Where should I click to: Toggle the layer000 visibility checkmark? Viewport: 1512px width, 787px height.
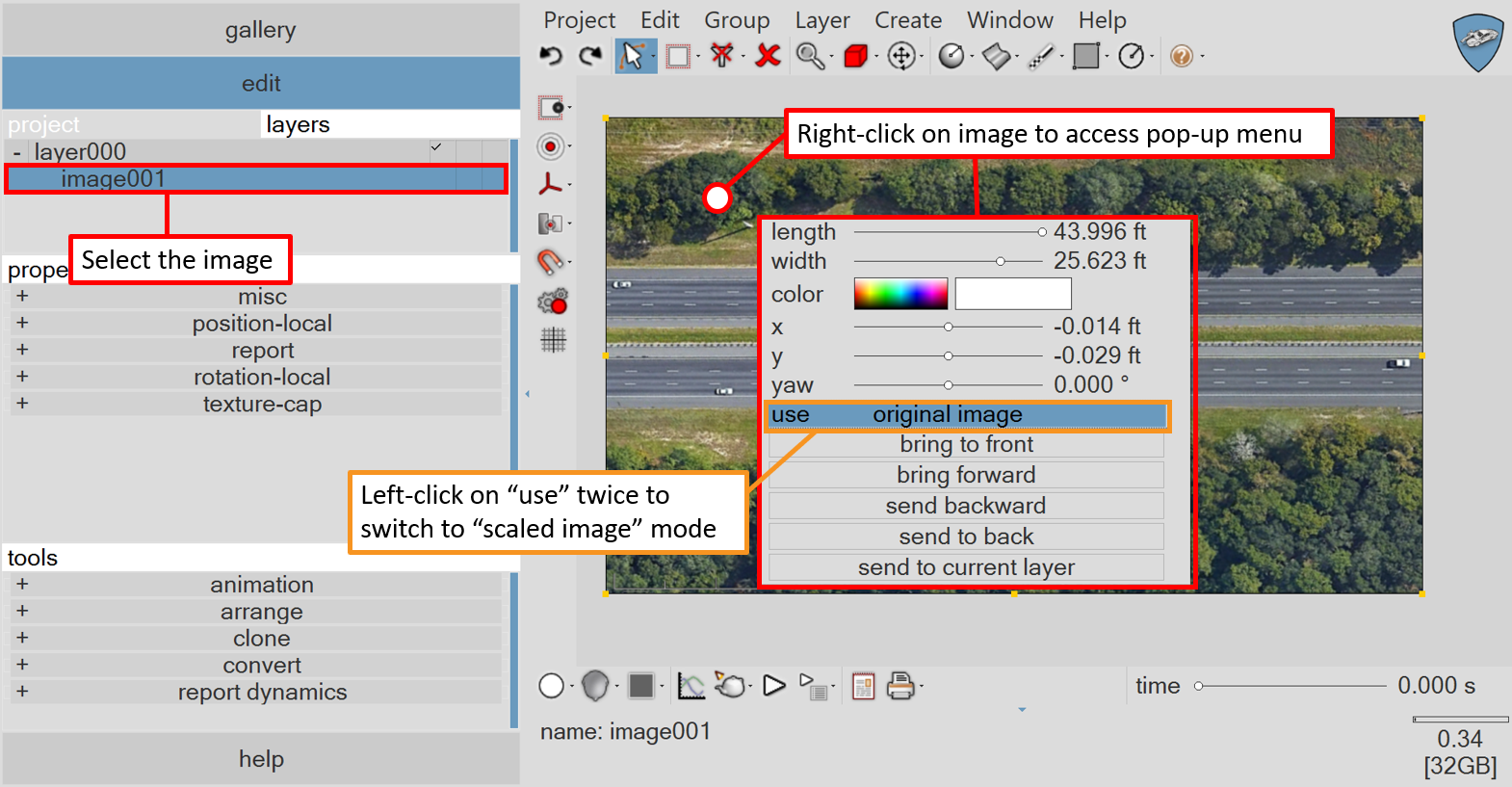coord(436,147)
